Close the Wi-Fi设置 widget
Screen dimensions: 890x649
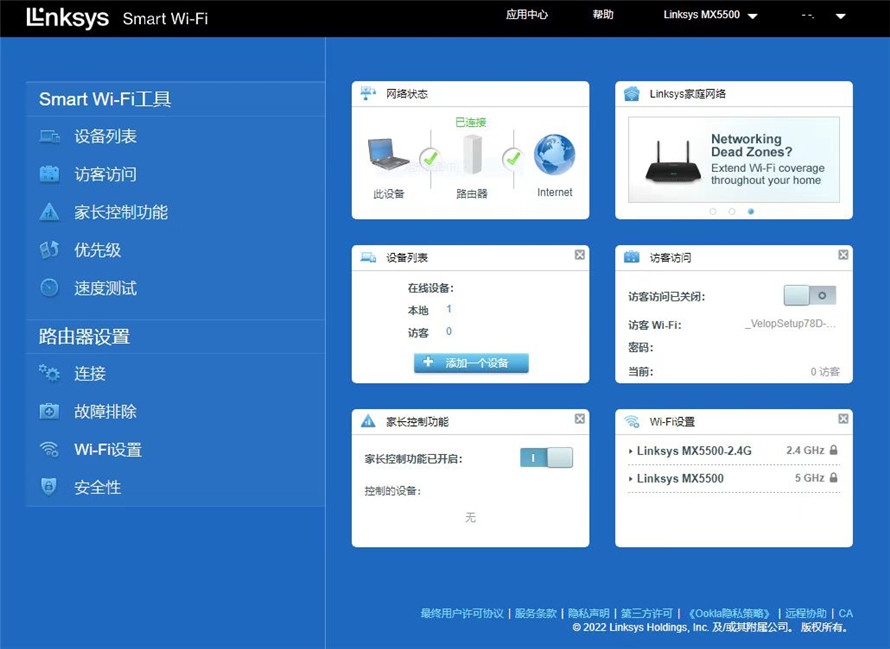tap(843, 418)
